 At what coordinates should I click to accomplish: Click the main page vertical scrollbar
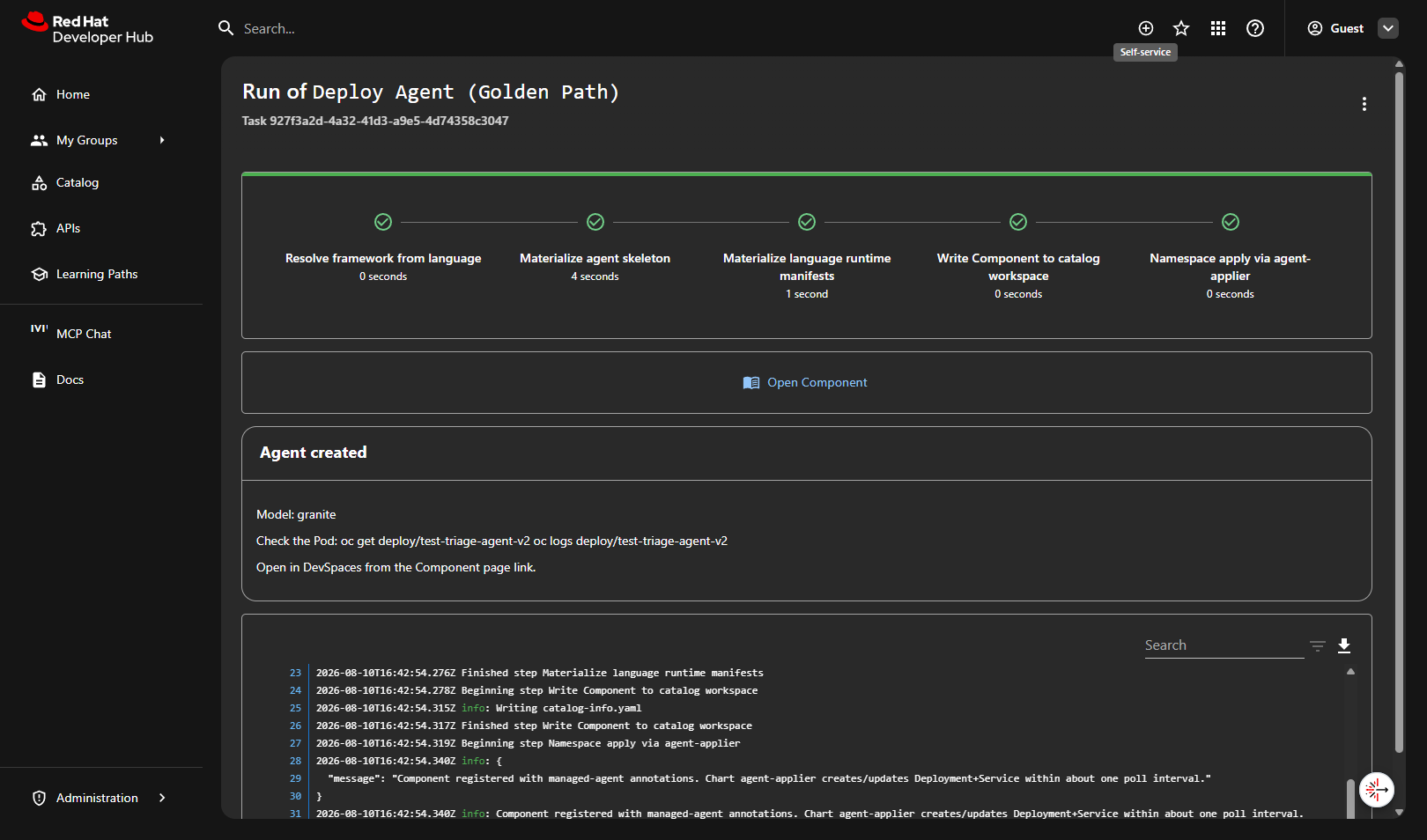pos(1399,412)
